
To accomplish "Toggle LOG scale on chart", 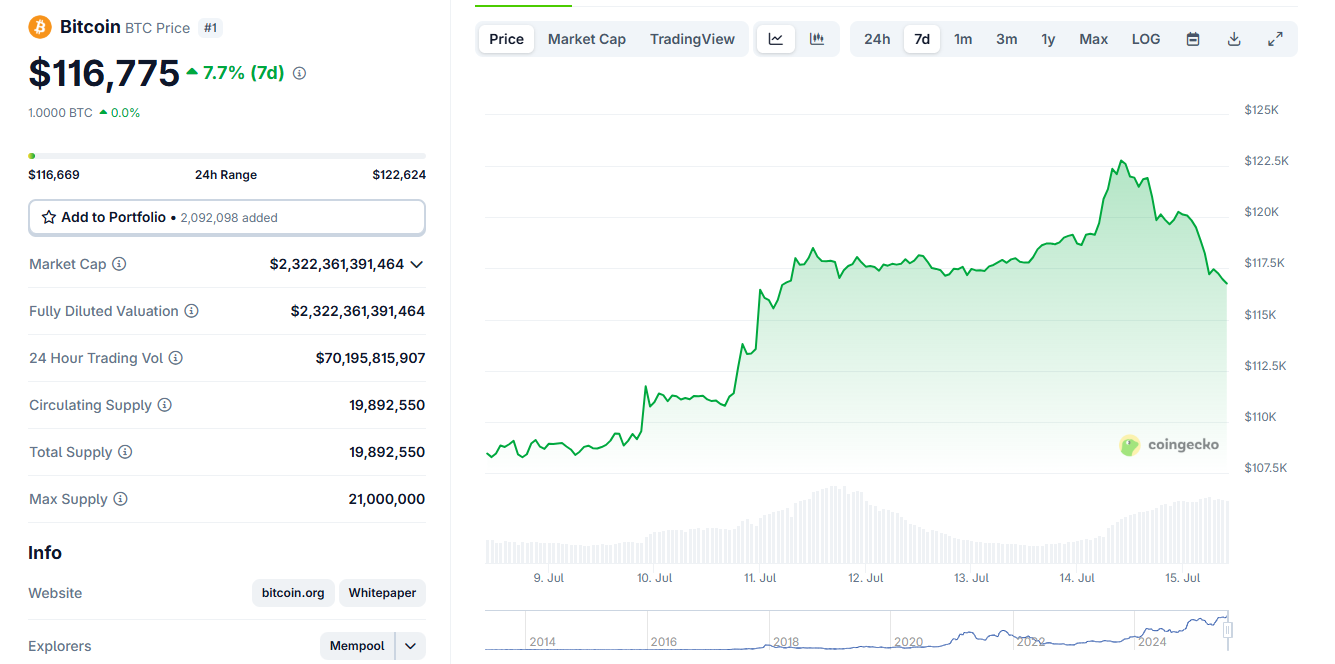I will pyautogui.click(x=1146, y=39).
